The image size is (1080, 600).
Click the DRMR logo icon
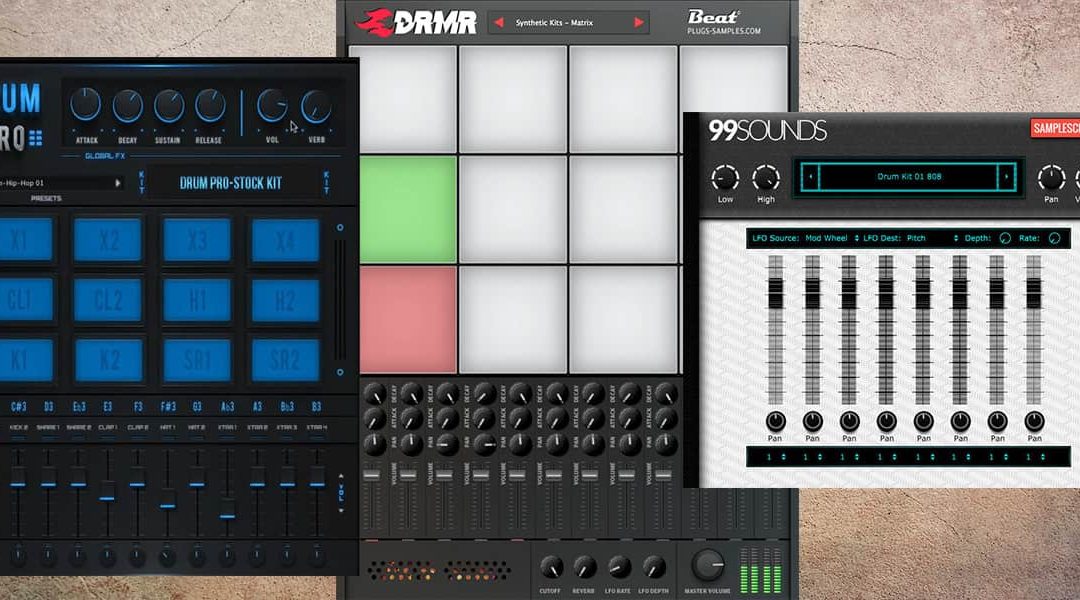pyautogui.click(x=374, y=21)
